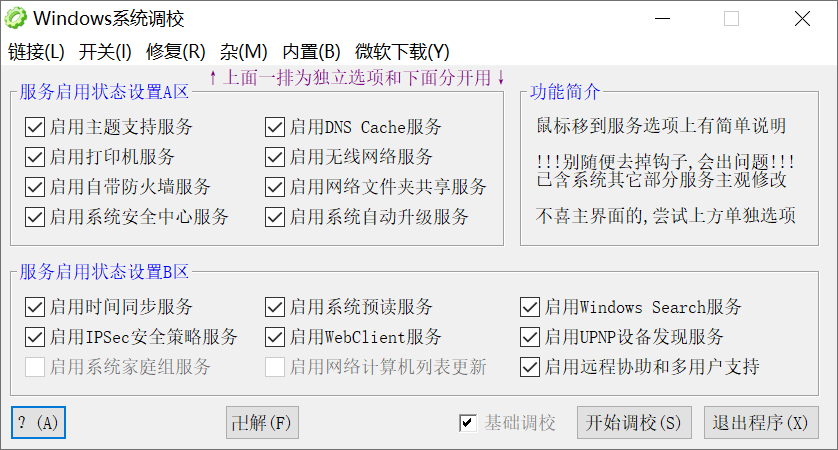Open the 微软下载(Y) menu
The height and width of the screenshot is (450, 838).
(x=402, y=52)
